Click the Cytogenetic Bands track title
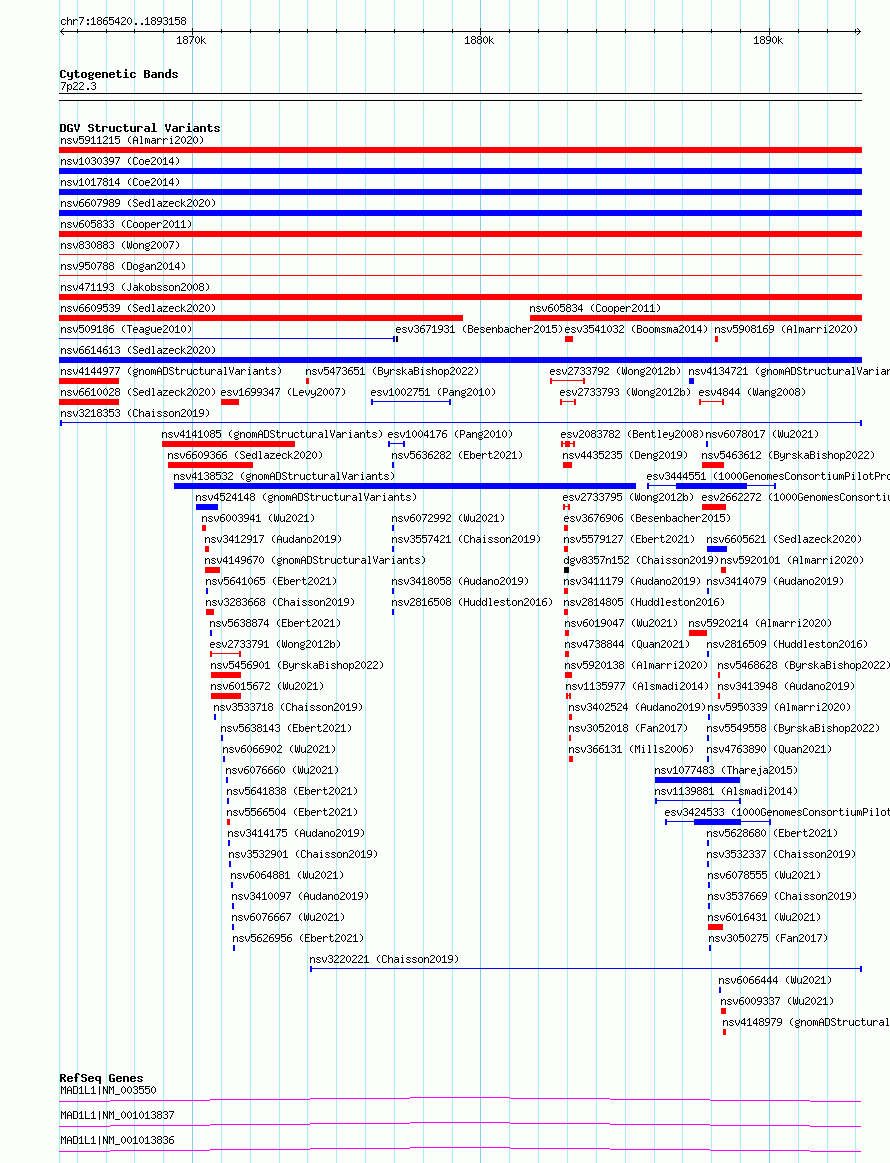The image size is (890, 1163). pyautogui.click(x=119, y=74)
